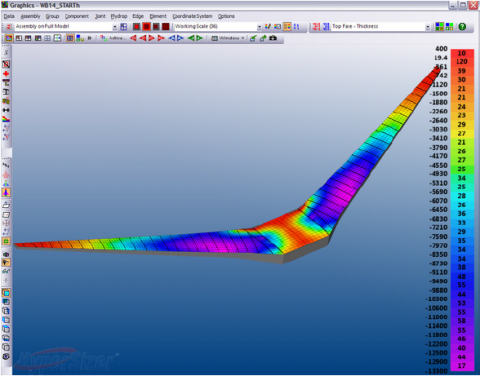The width and height of the screenshot is (480, 376).
Task: Click the green help question mark icon
Action: coord(462,26)
